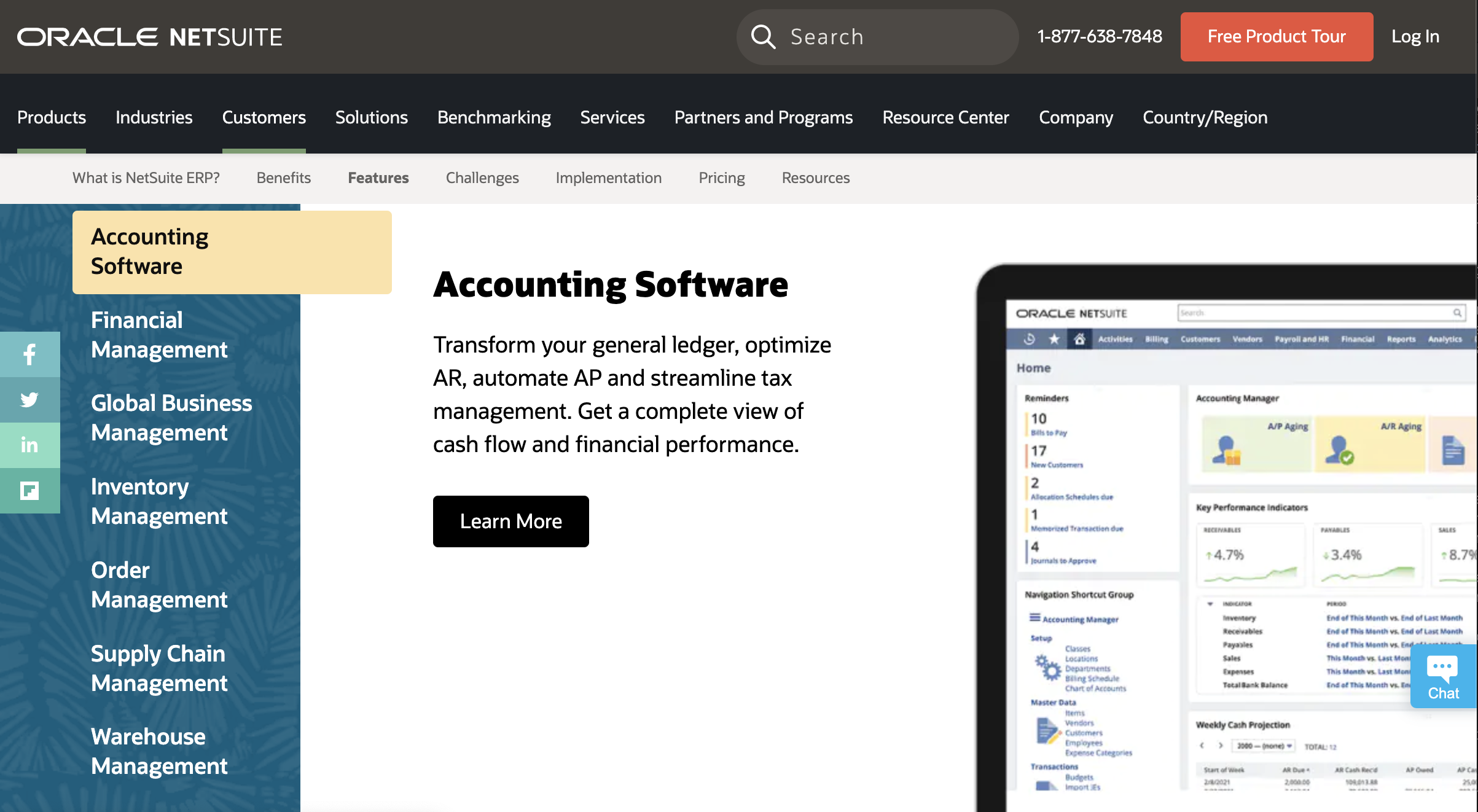Image resolution: width=1478 pixels, height=812 pixels.
Task: Open the Country/Region selector
Action: tap(1204, 117)
